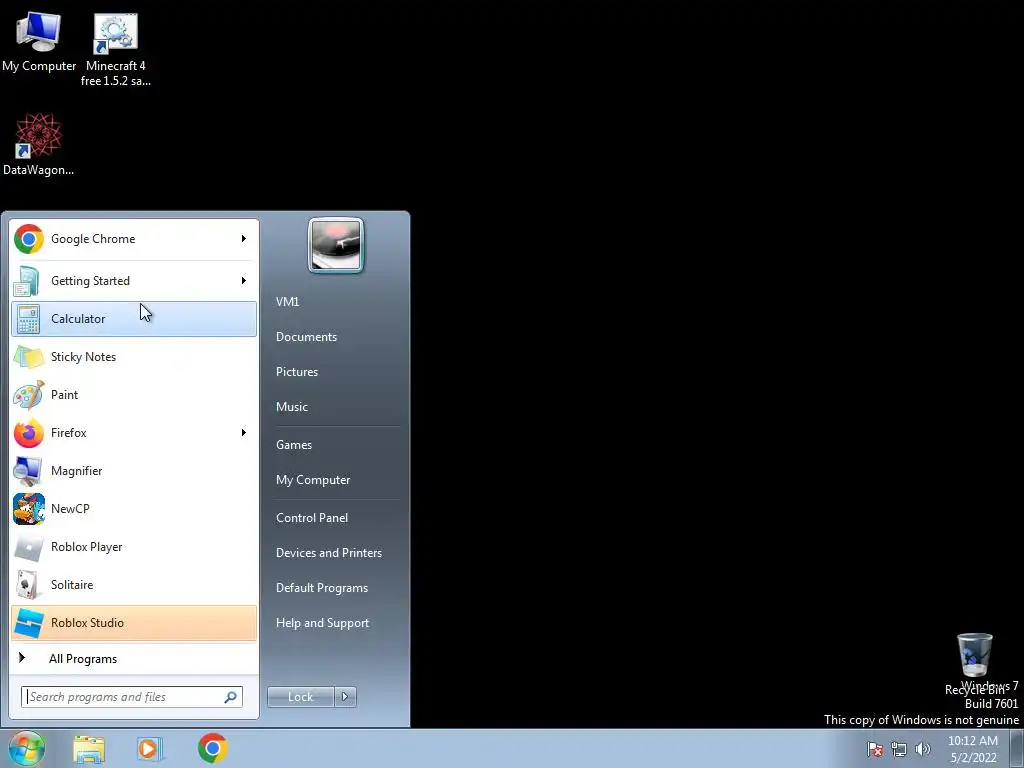1024x768 pixels.
Task: Click the search magnifier in the Start search box
Action: (230, 697)
